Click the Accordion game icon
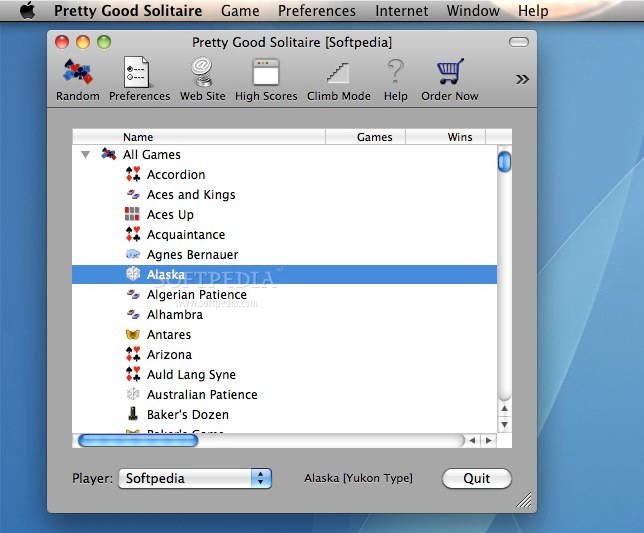Viewport: 644px width, 533px height. coord(133,174)
